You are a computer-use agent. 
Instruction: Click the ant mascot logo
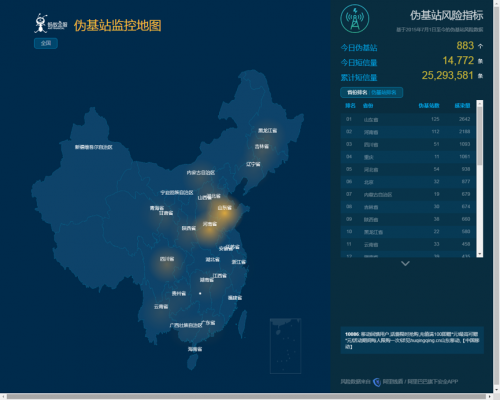41,23
